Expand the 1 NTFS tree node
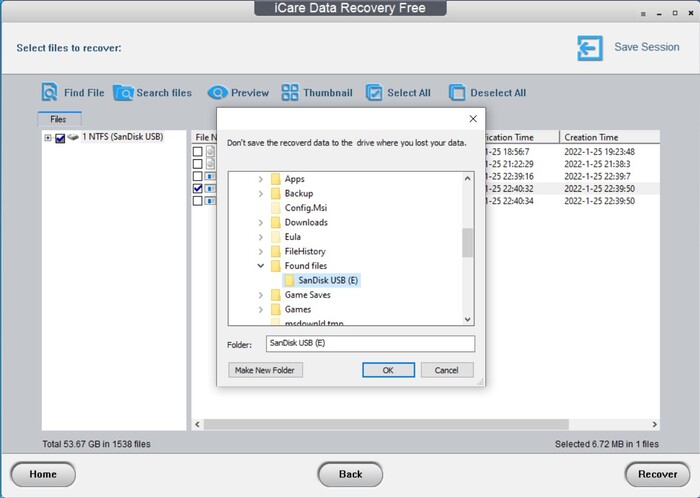The image size is (700, 498). tap(48, 138)
